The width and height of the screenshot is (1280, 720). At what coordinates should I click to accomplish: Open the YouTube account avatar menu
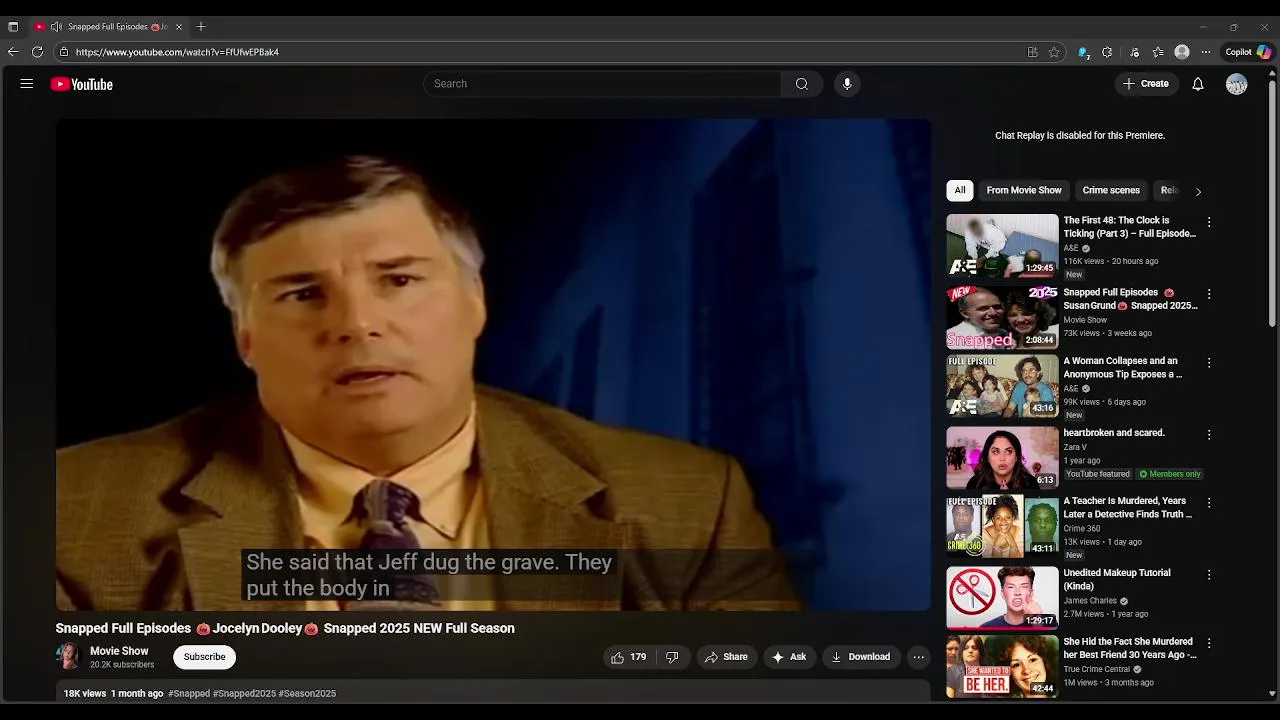click(1237, 84)
